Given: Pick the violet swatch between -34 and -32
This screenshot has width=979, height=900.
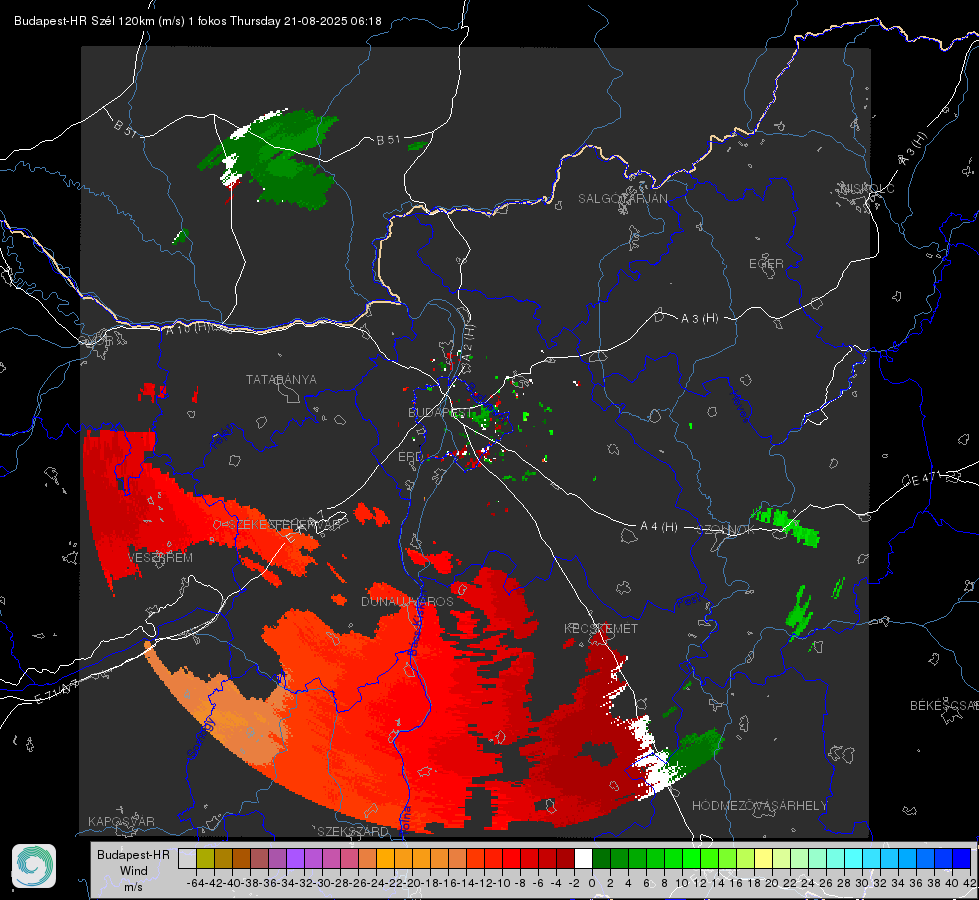Looking at the screenshot, I should click(x=295, y=859).
